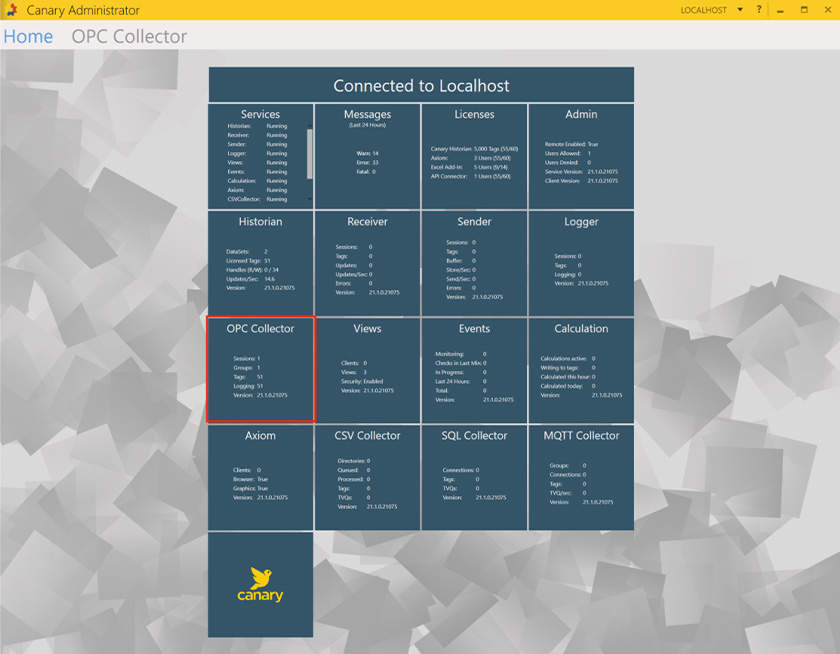Select the 'Receiver: Running' row in Services
The width and height of the screenshot is (840, 654).
click(x=257, y=135)
